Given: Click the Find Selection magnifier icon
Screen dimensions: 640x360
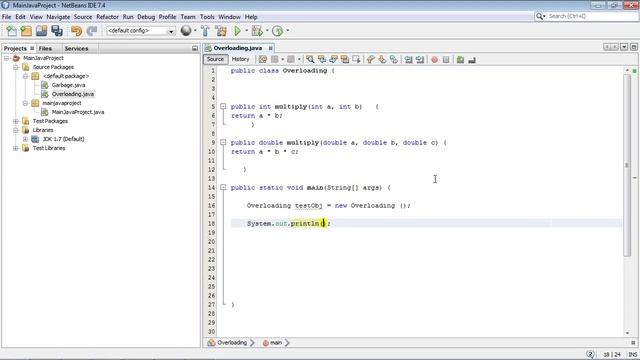Looking at the screenshot, I should (310, 60).
